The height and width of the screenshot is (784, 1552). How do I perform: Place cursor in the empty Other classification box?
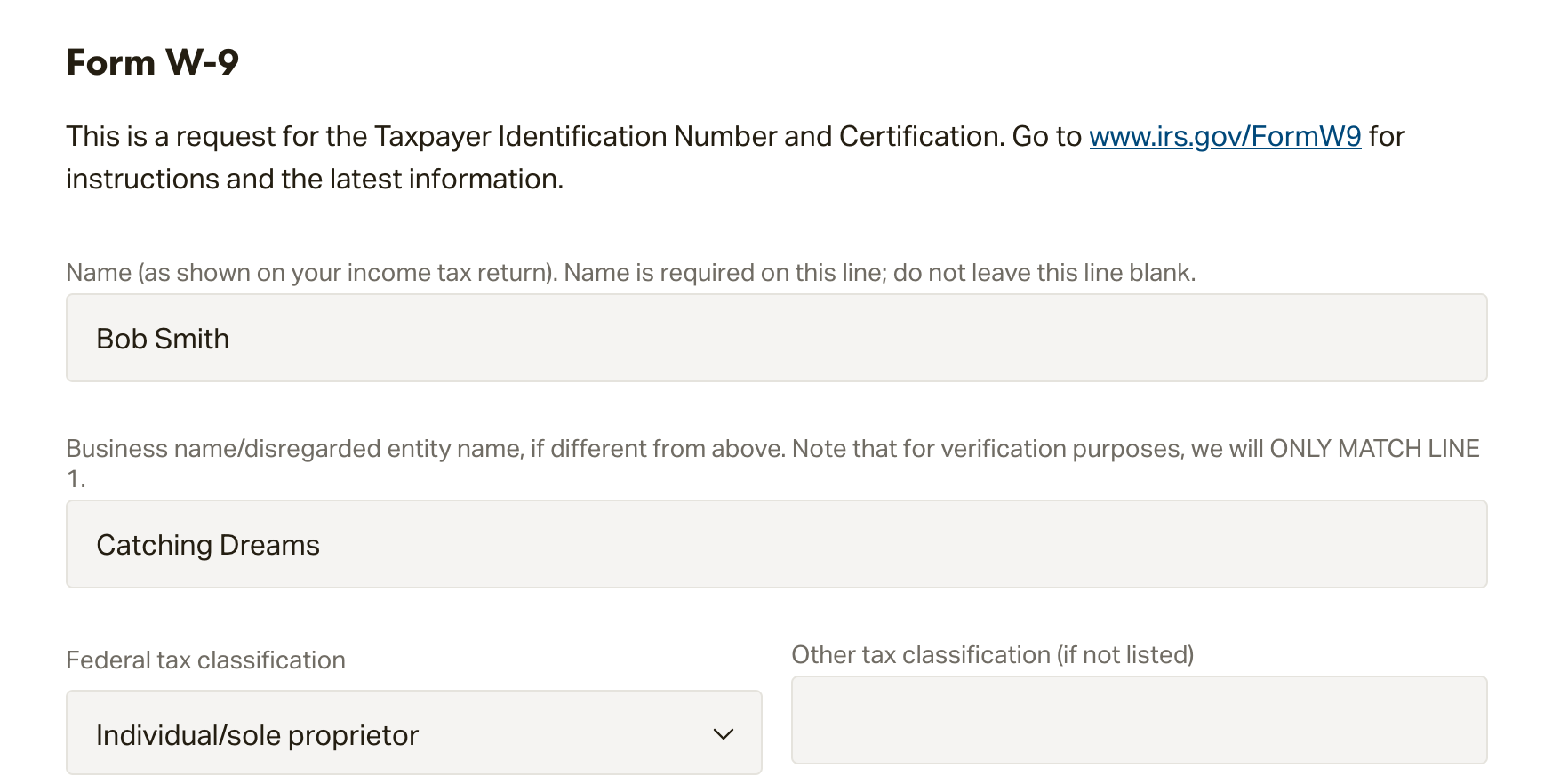(x=1138, y=720)
